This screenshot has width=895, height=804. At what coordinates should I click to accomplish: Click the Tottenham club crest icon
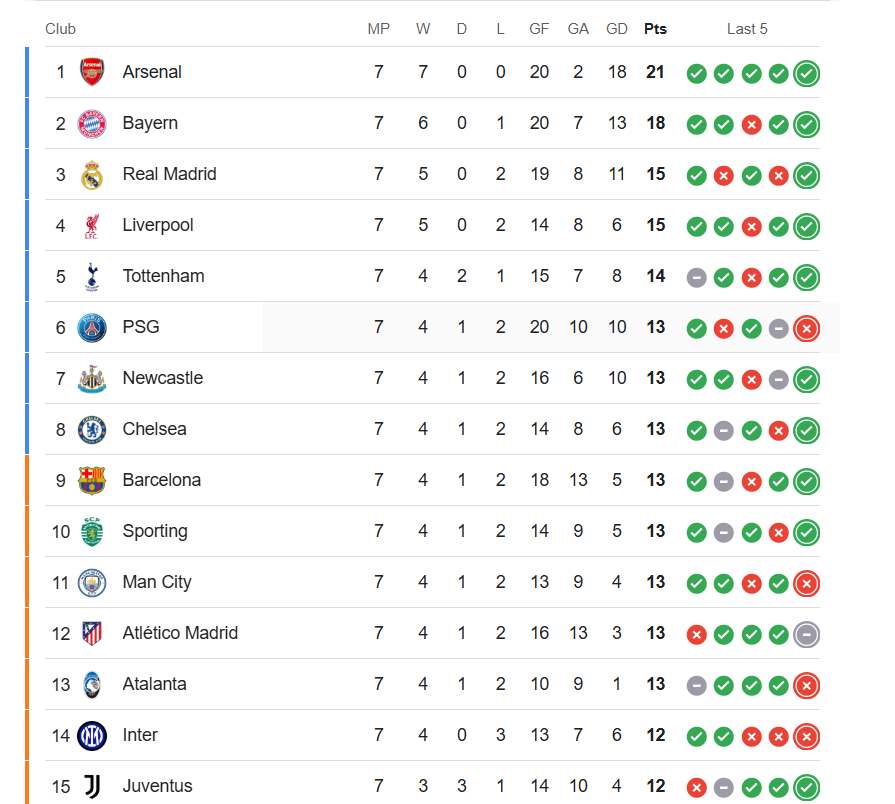(x=92, y=276)
